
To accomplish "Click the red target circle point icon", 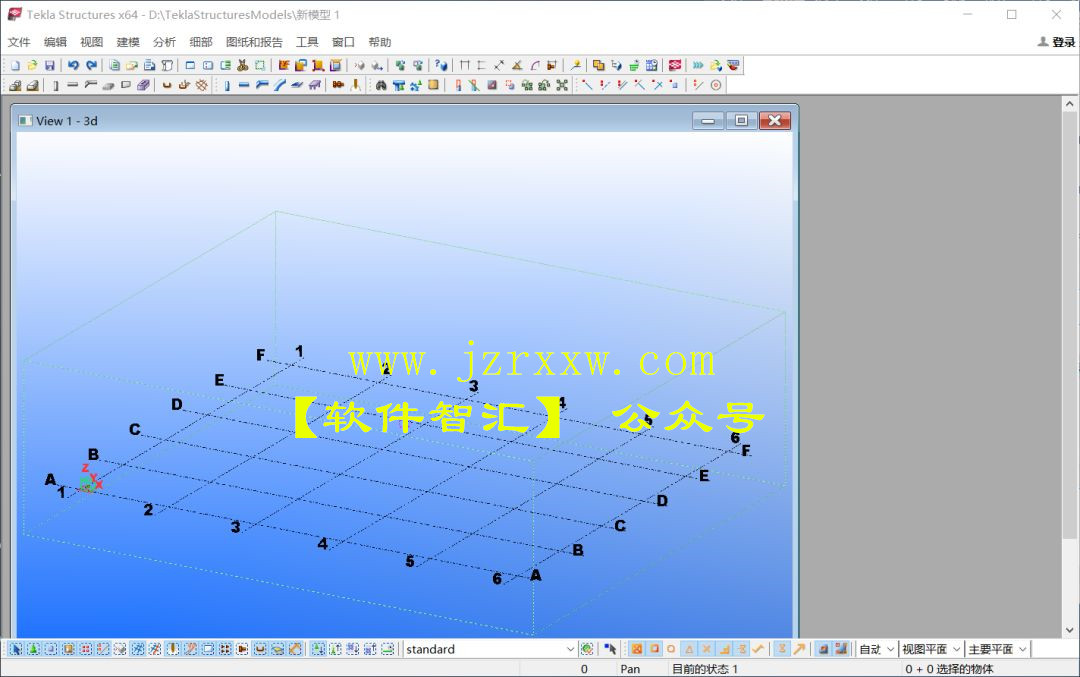I will 716,85.
